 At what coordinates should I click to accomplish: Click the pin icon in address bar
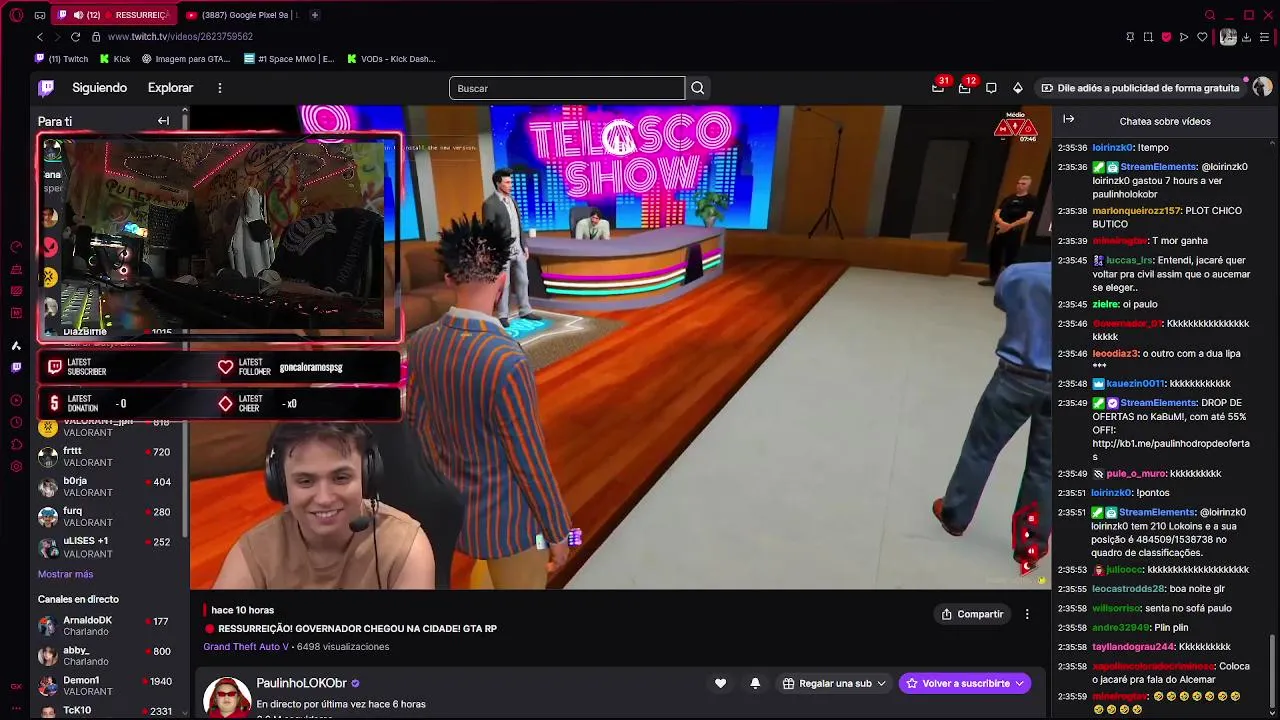[x=1130, y=37]
